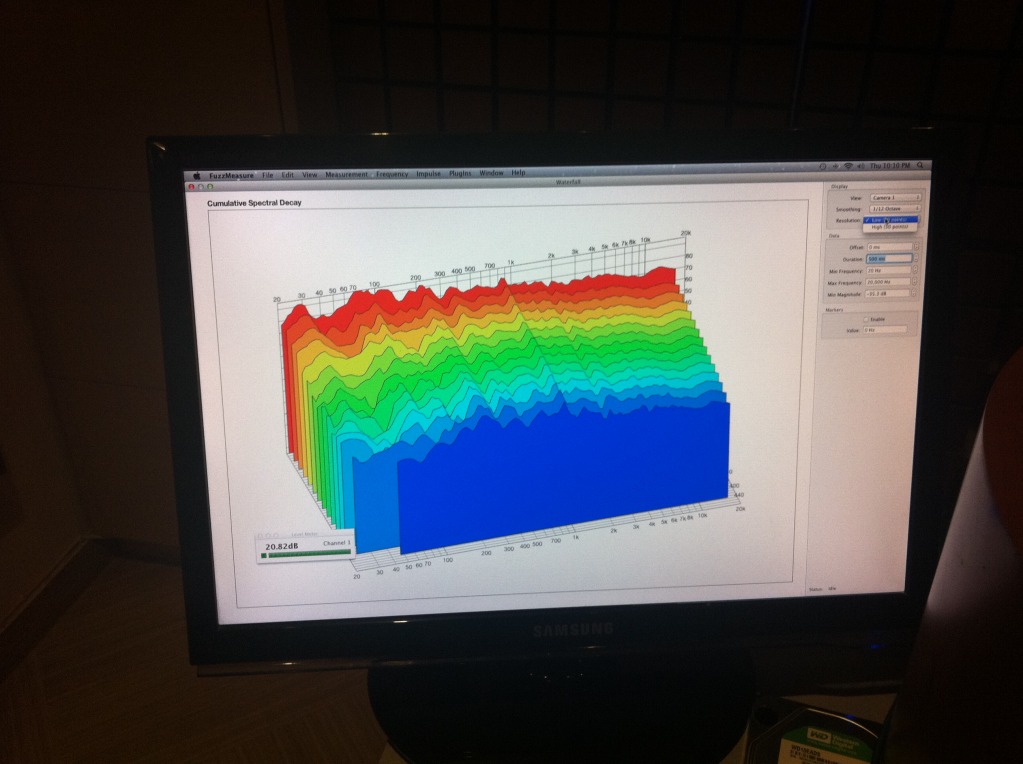Click the Duration input field

887,258
